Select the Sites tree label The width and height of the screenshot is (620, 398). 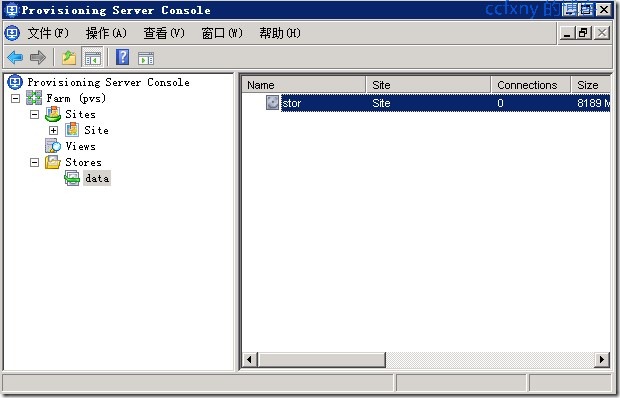80,114
